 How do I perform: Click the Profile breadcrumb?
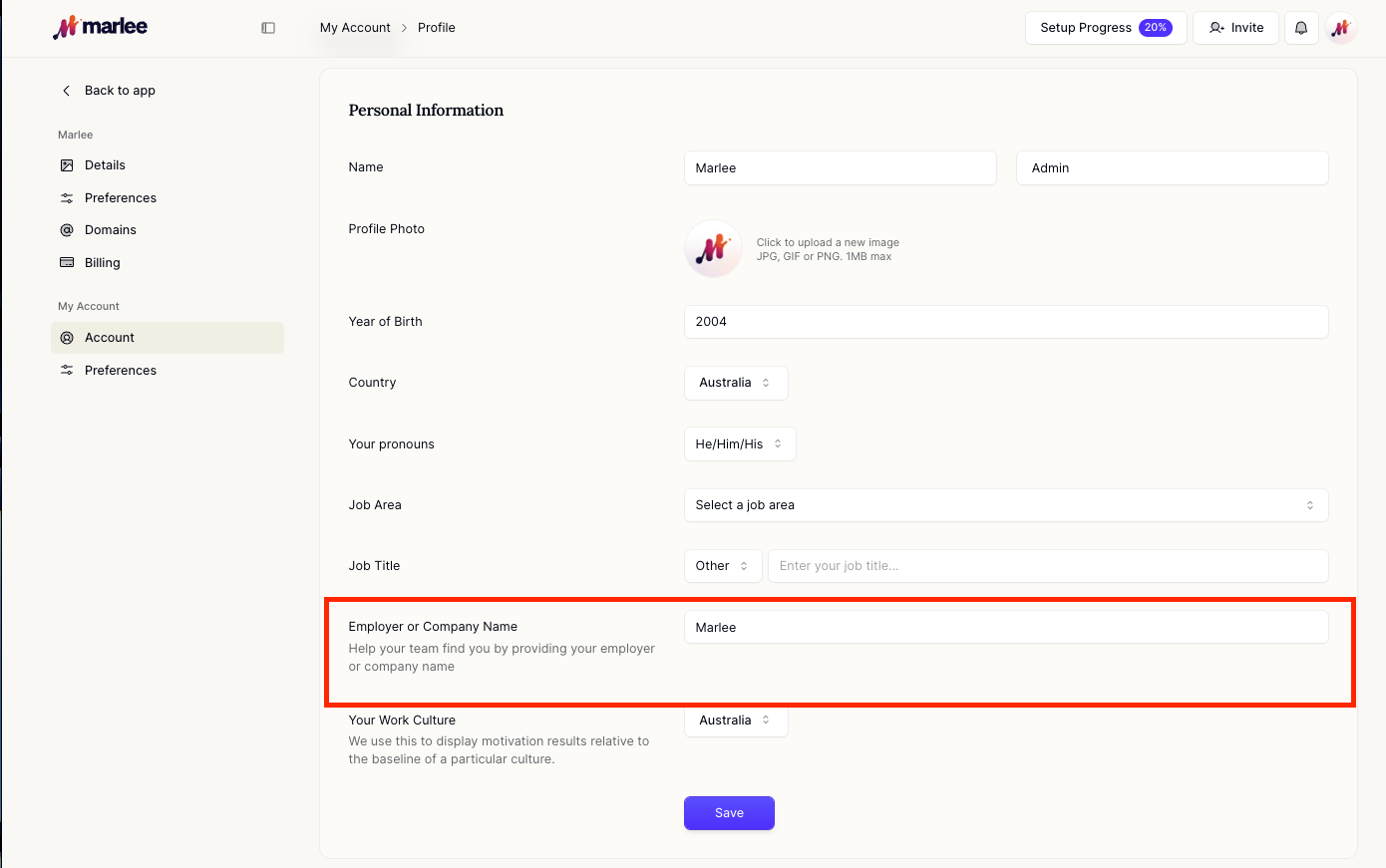click(437, 28)
